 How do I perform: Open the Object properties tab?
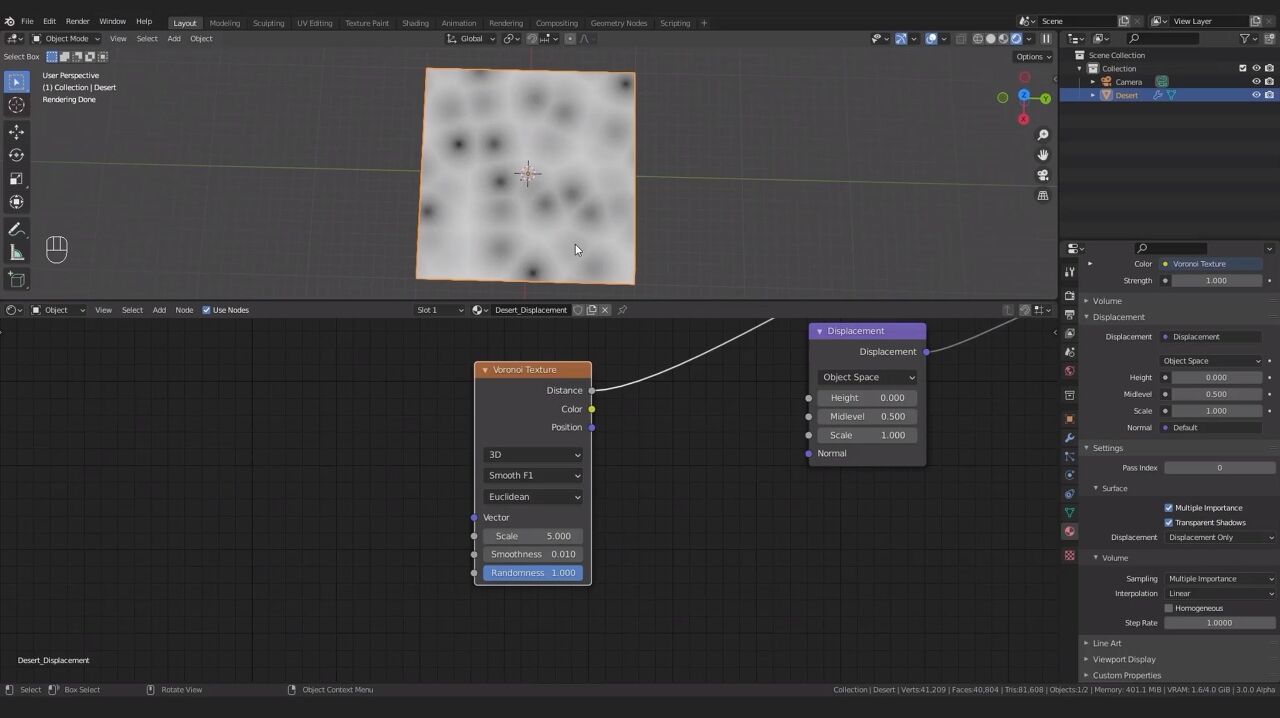point(1069,419)
